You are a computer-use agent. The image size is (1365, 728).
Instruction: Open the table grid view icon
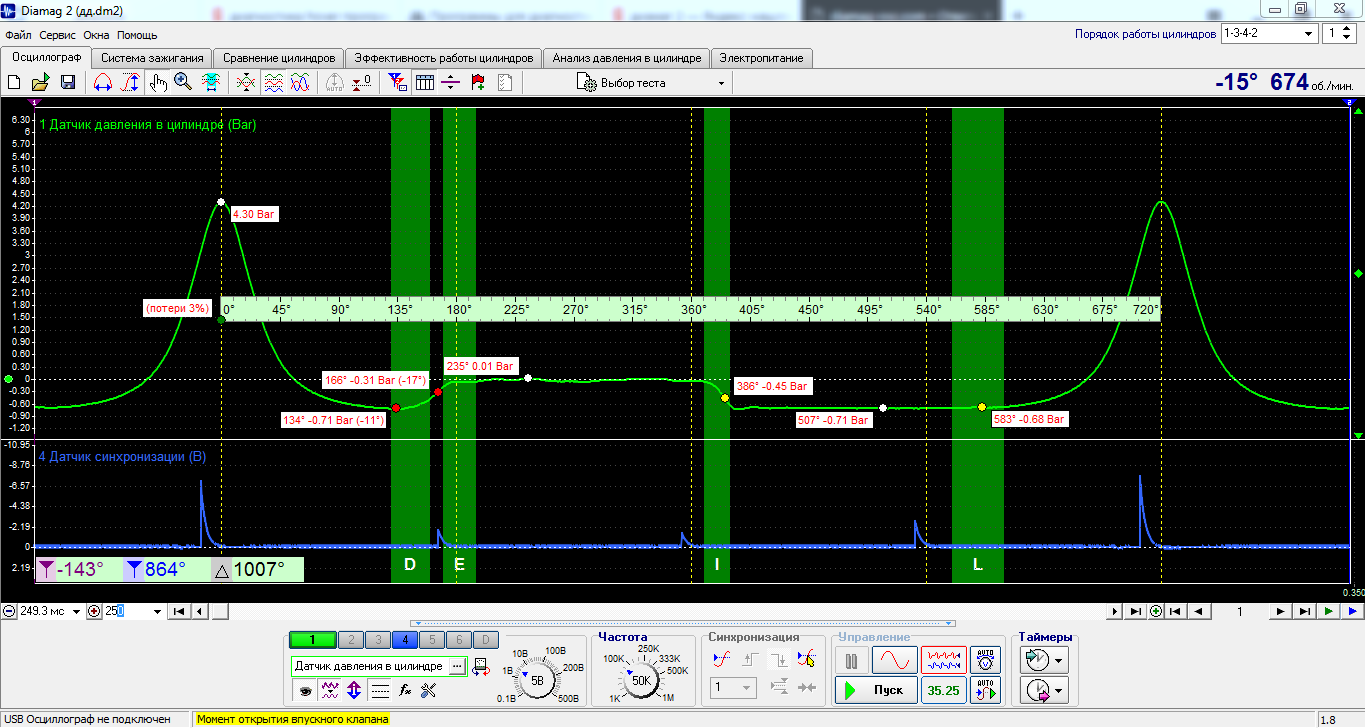point(424,83)
